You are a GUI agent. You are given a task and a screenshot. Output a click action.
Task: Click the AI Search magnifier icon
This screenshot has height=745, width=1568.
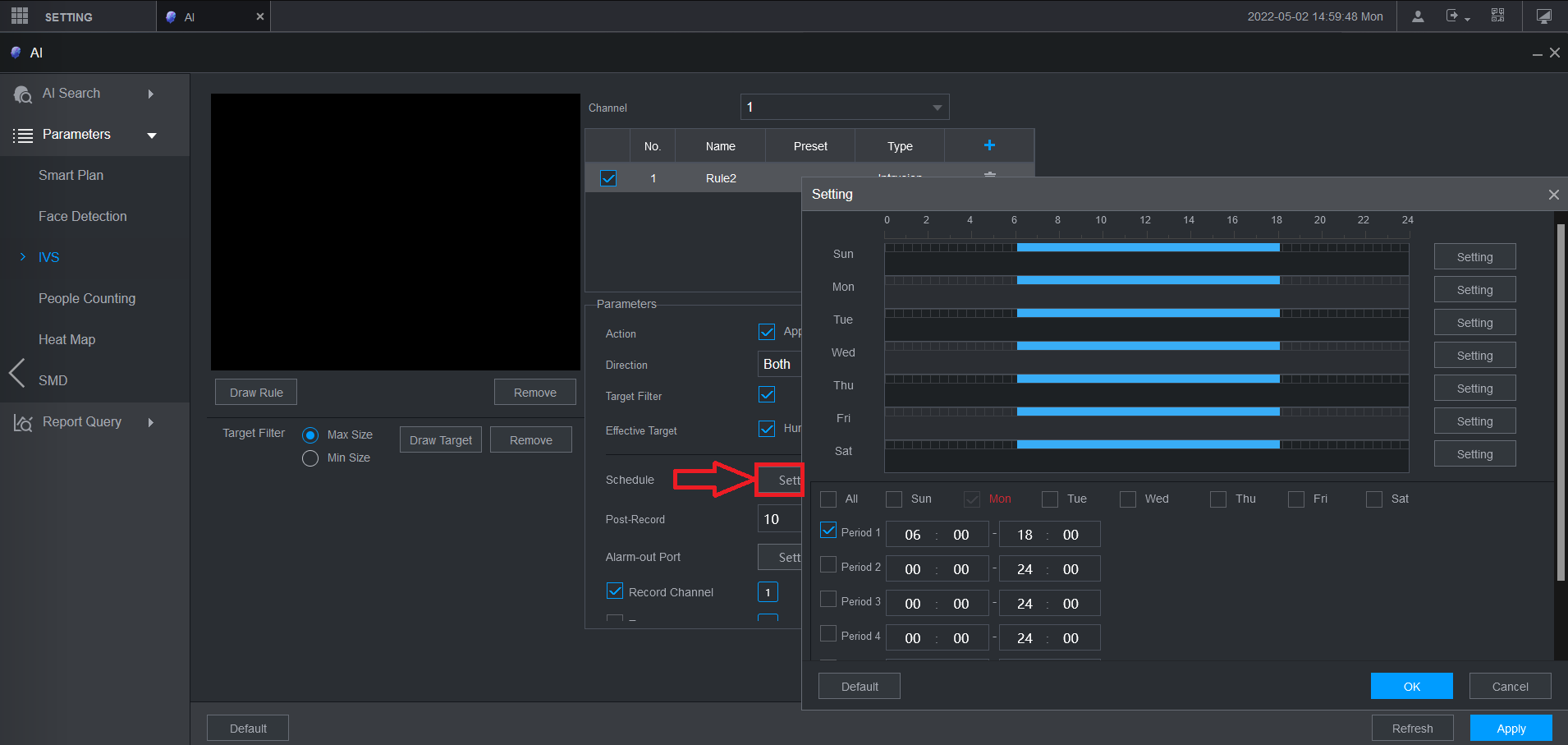23,94
